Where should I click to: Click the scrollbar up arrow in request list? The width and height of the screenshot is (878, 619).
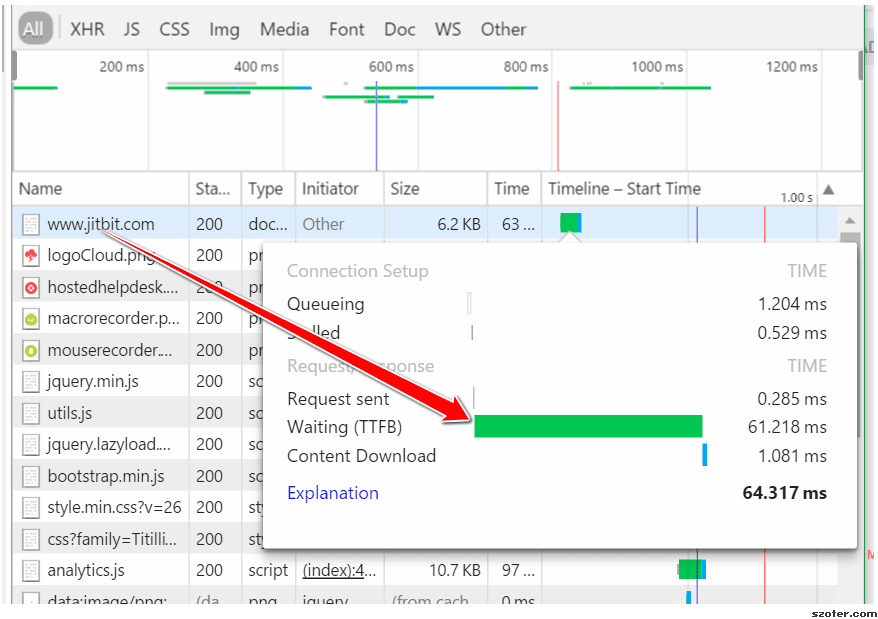(849, 221)
